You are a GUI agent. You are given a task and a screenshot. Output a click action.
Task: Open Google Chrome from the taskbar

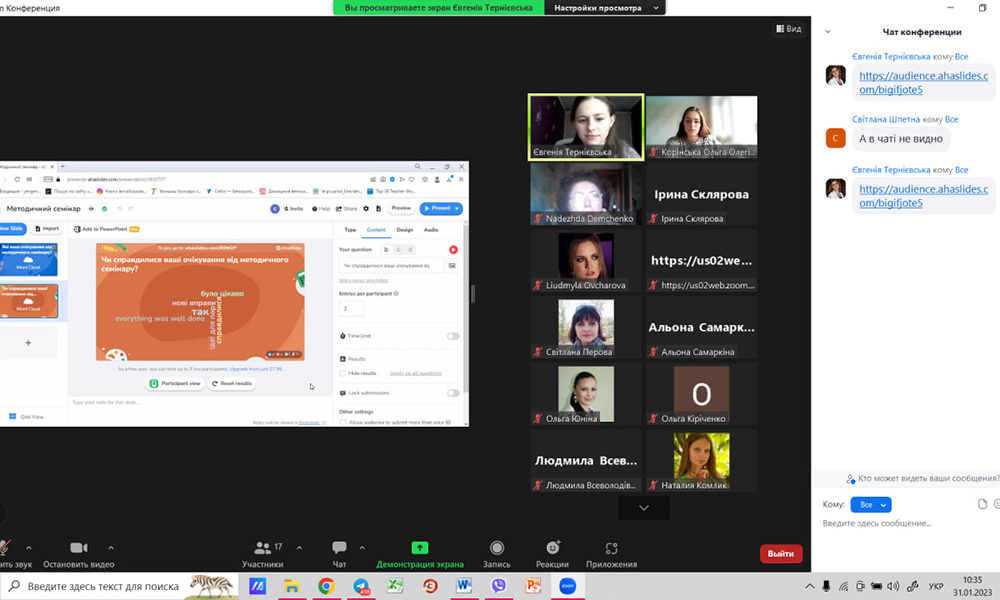tap(326, 585)
